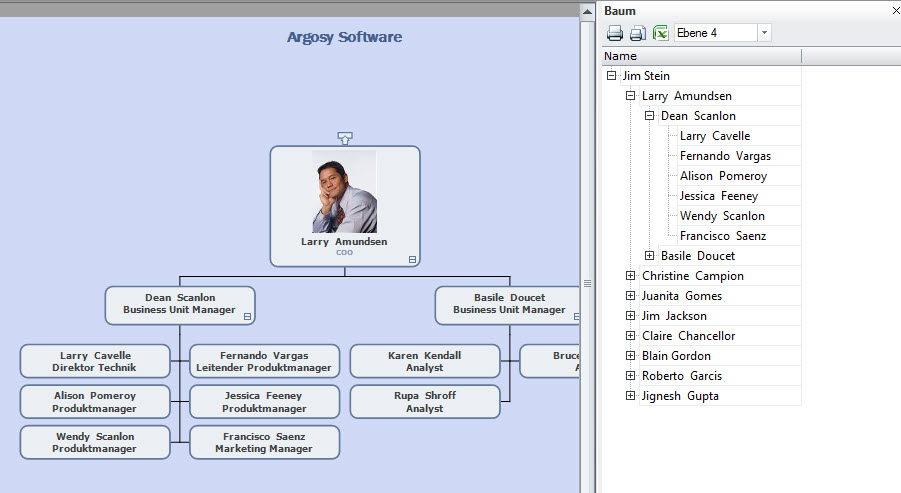
Task: Select Claire Chancellor in the tree
Action: pos(688,336)
